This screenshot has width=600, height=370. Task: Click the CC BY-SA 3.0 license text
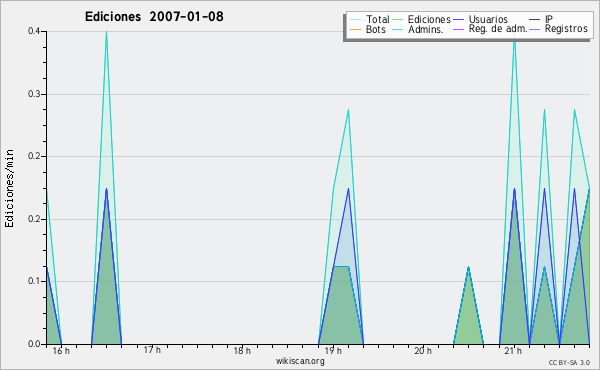click(569, 362)
